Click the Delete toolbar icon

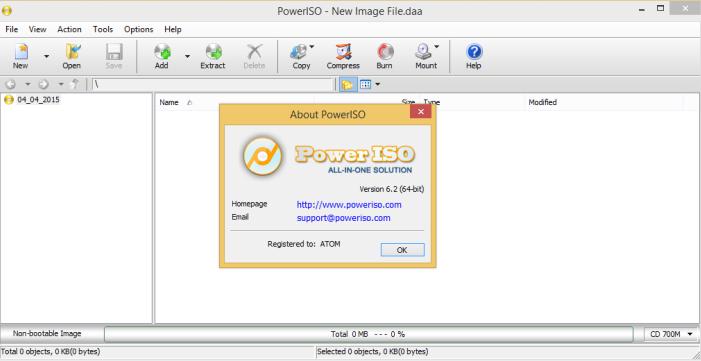point(254,56)
